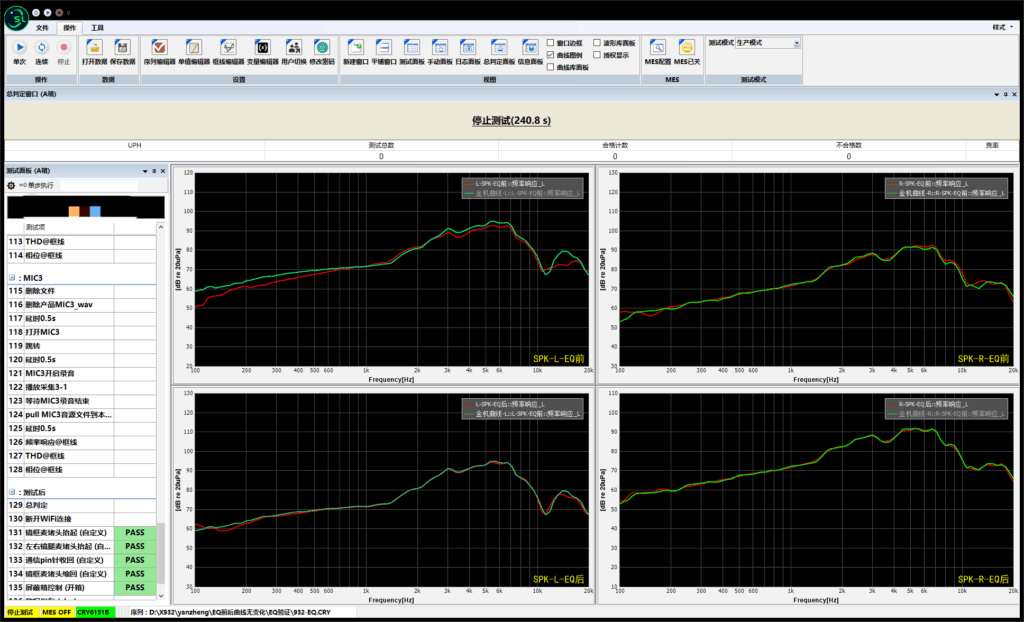Click the 单次 single-run play icon
The image size is (1024, 622).
tap(19, 47)
